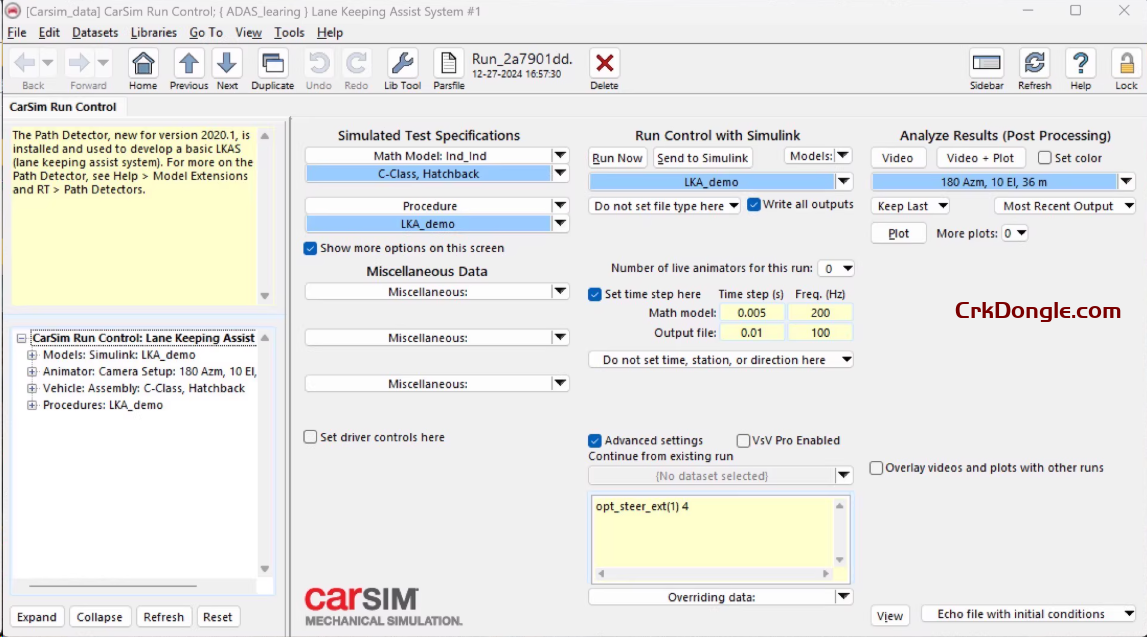Open the Datasets menu
The height and width of the screenshot is (637, 1147).
(x=95, y=32)
